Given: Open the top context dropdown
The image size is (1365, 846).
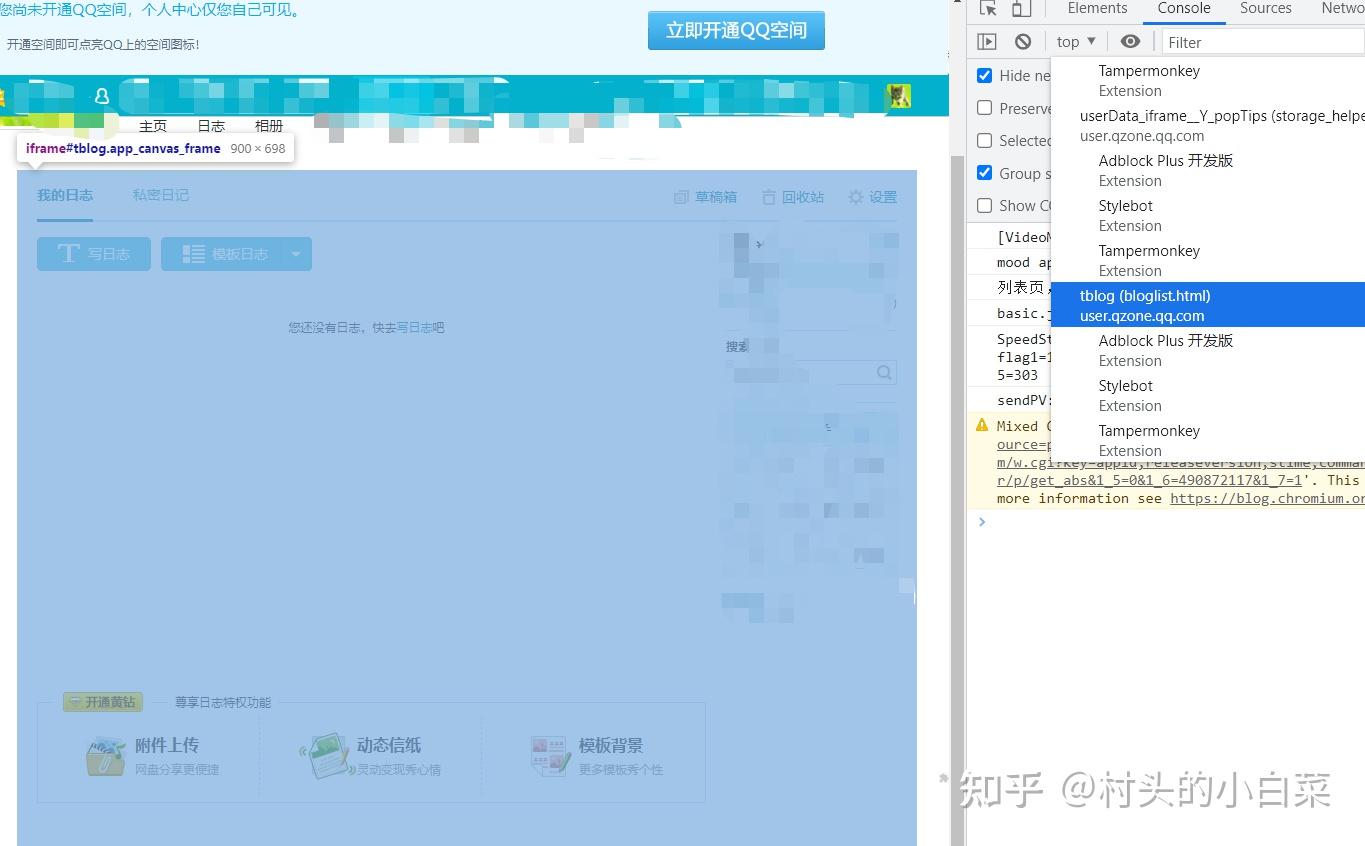Looking at the screenshot, I should 1076,42.
